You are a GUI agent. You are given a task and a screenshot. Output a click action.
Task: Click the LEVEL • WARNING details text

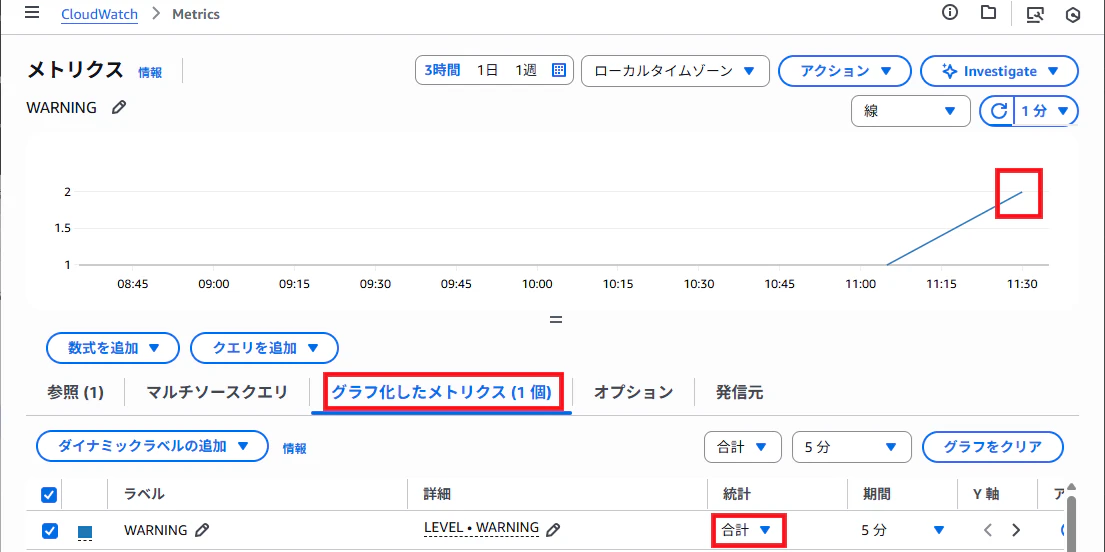click(481, 527)
